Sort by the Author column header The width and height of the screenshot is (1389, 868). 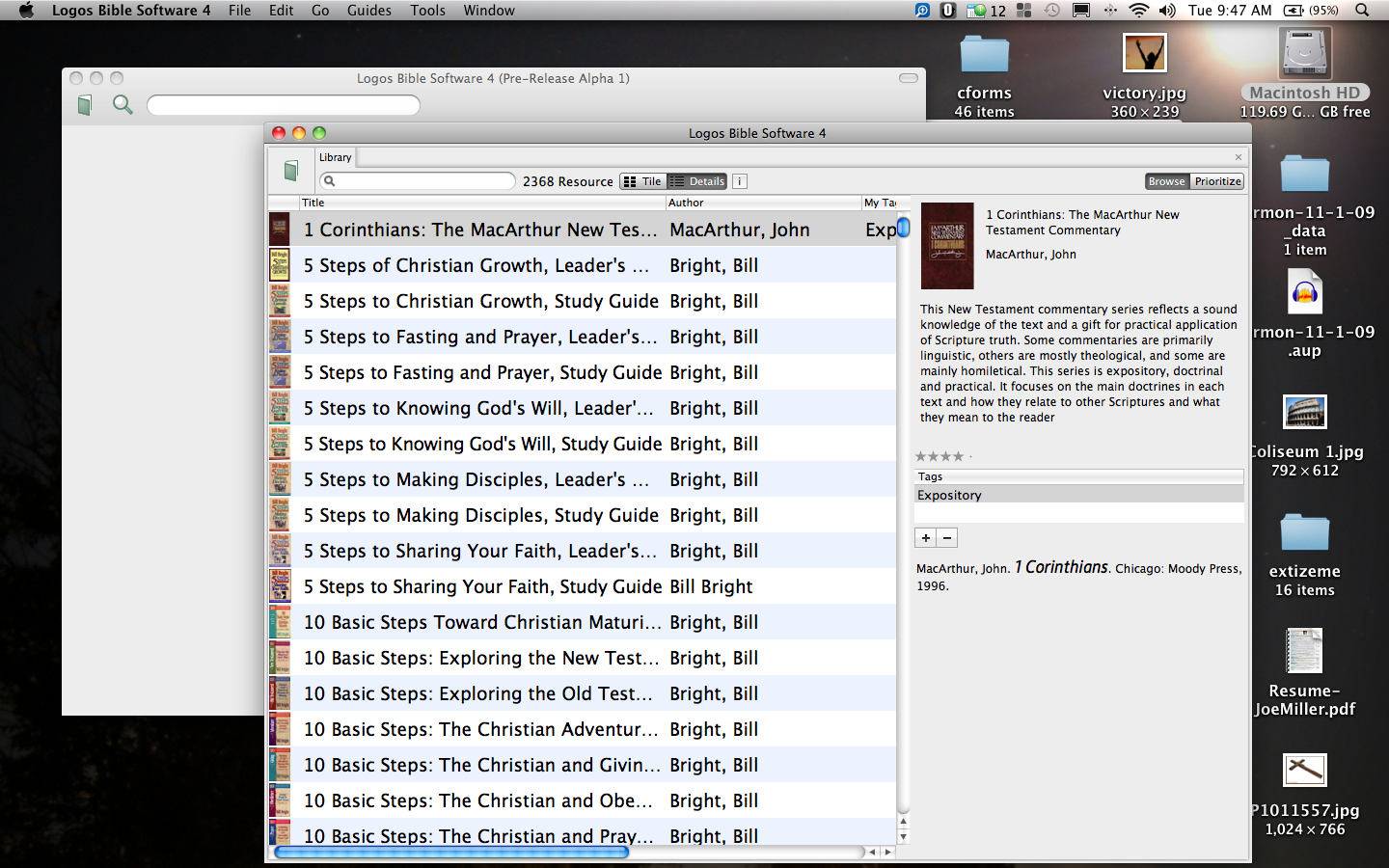pyautogui.click(x=764, y=203)
